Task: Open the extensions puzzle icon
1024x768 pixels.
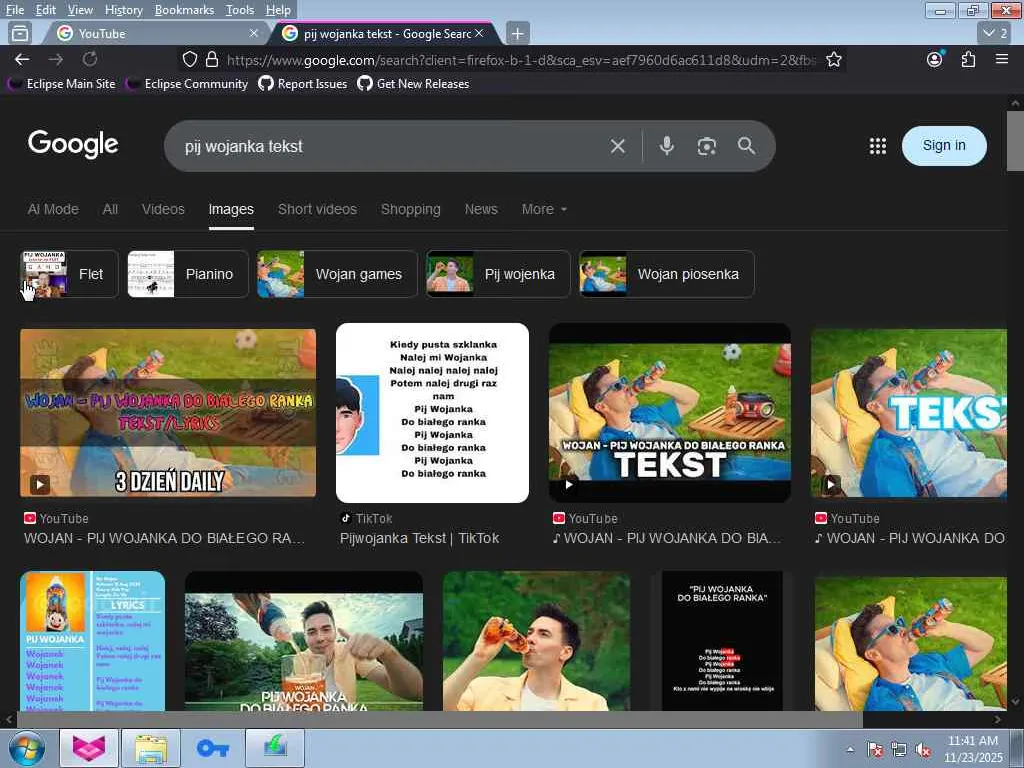Action: click(x=968, y=59)
